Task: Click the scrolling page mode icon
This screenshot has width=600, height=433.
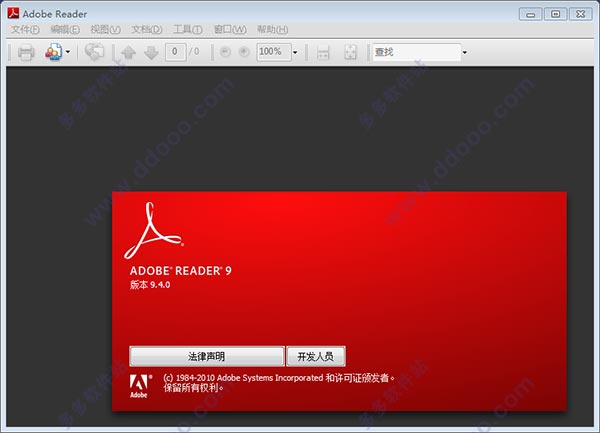Action: [323, 52]
